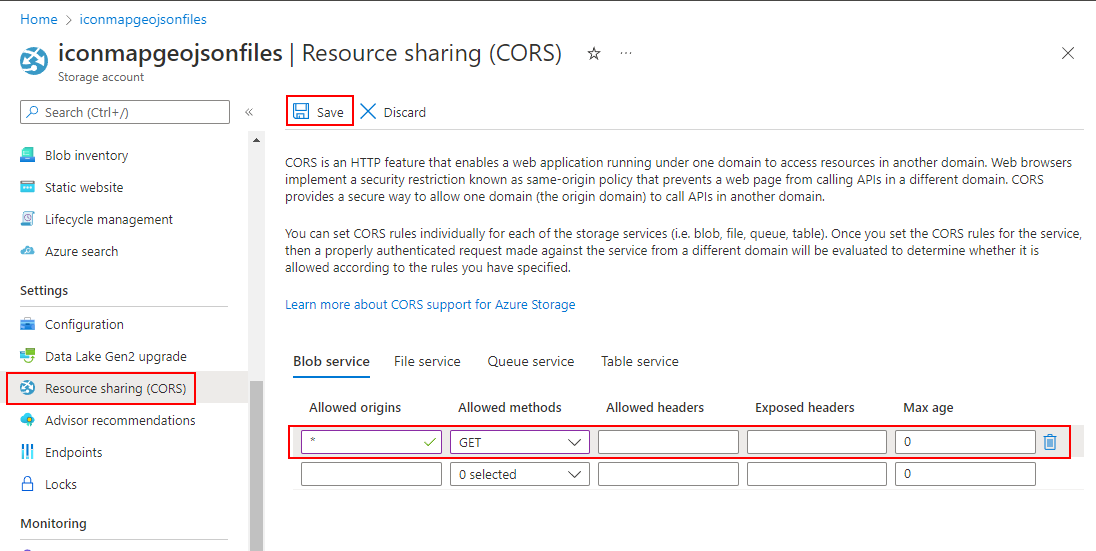Click Max age field in second row

pos(965,474)
